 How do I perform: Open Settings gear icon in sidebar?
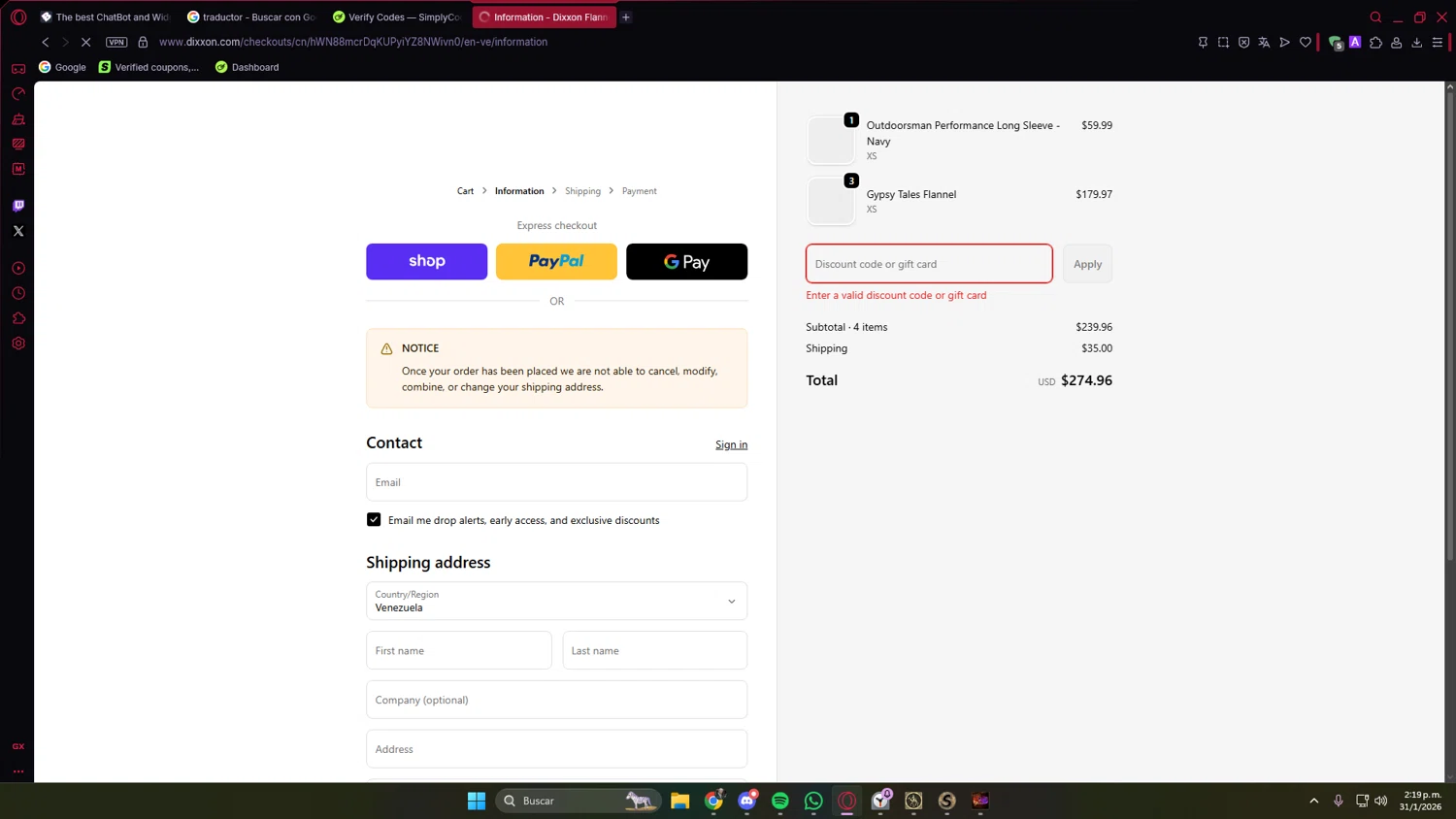coord(18,344)
